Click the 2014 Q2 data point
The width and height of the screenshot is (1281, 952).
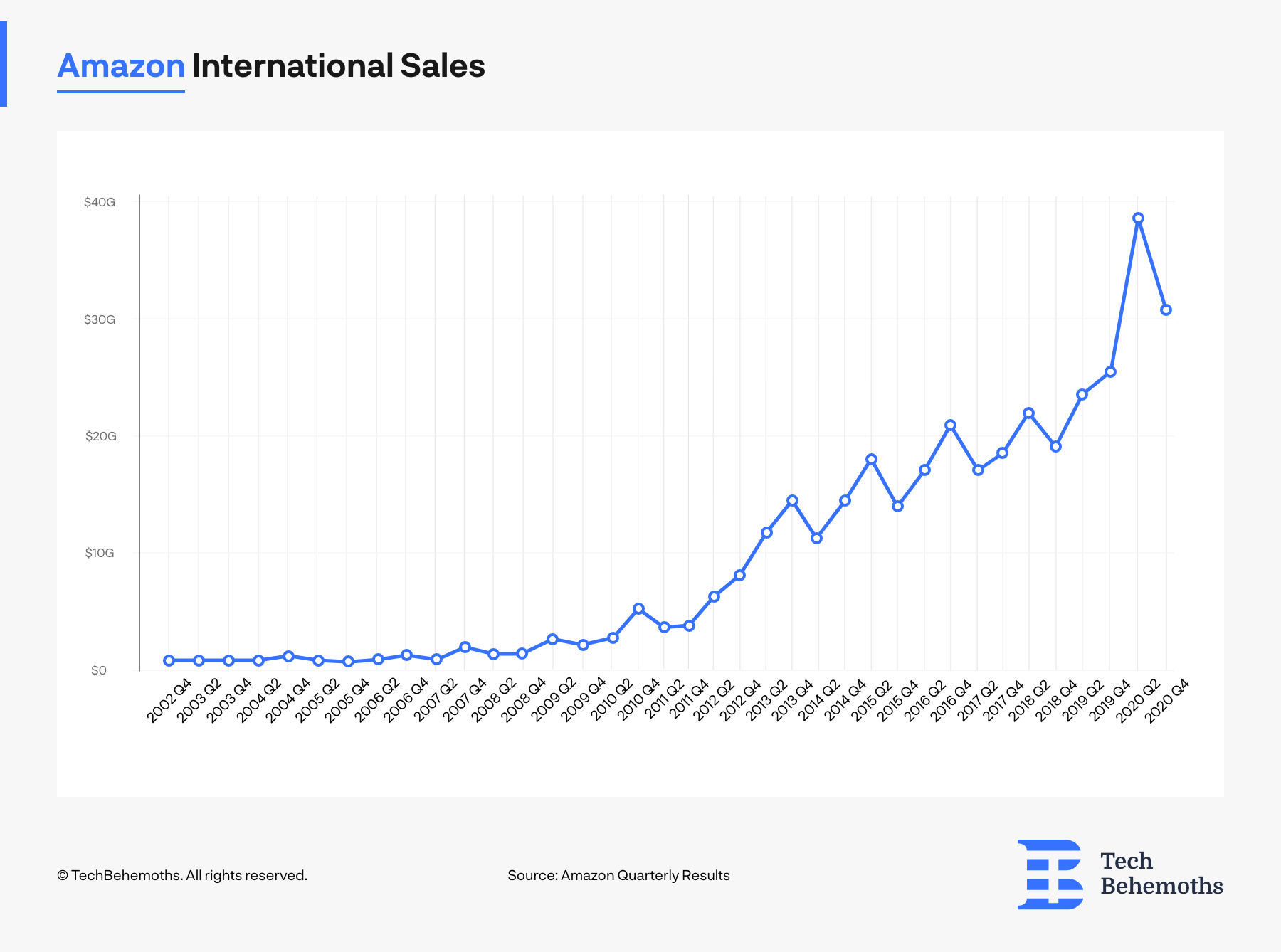click(x=816, y=538)
